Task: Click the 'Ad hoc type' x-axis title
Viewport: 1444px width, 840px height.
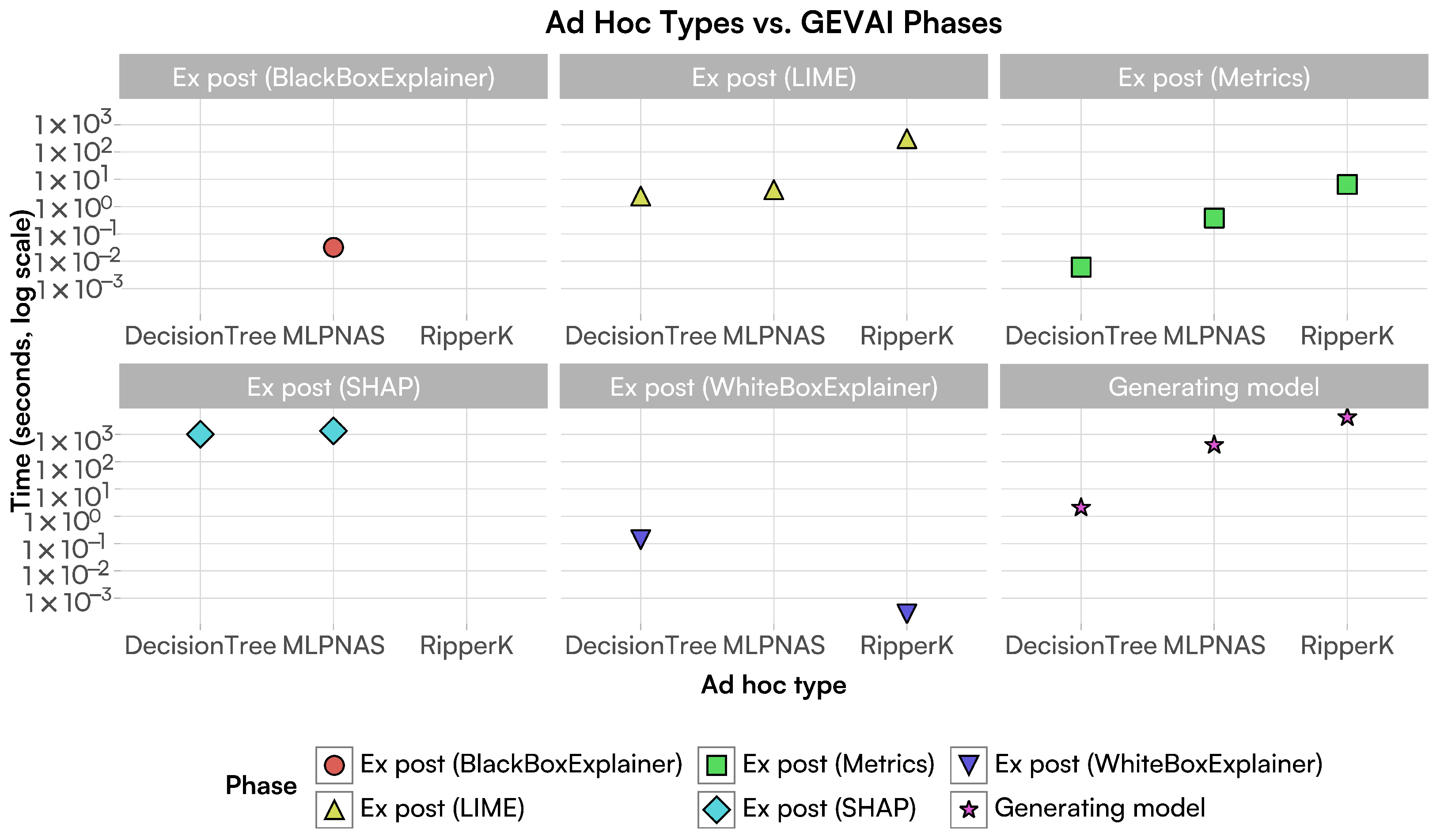Action: (x=773, y=685)
